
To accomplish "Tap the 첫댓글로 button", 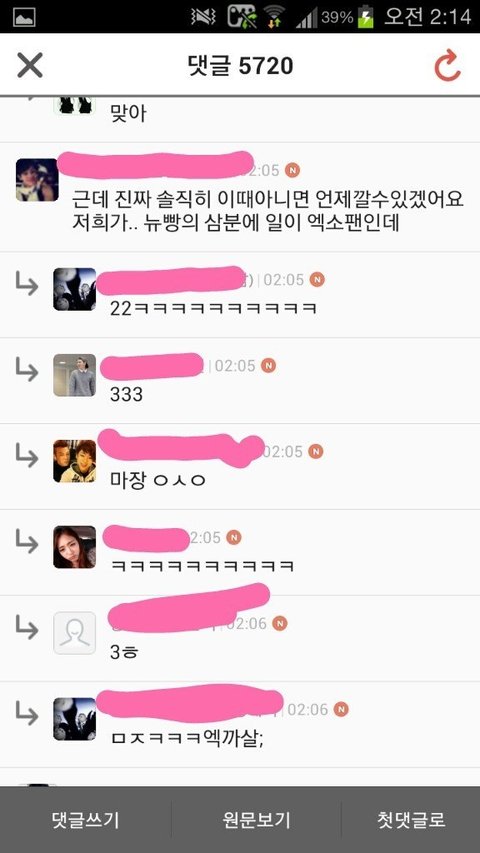I will [x=411, y=819].
